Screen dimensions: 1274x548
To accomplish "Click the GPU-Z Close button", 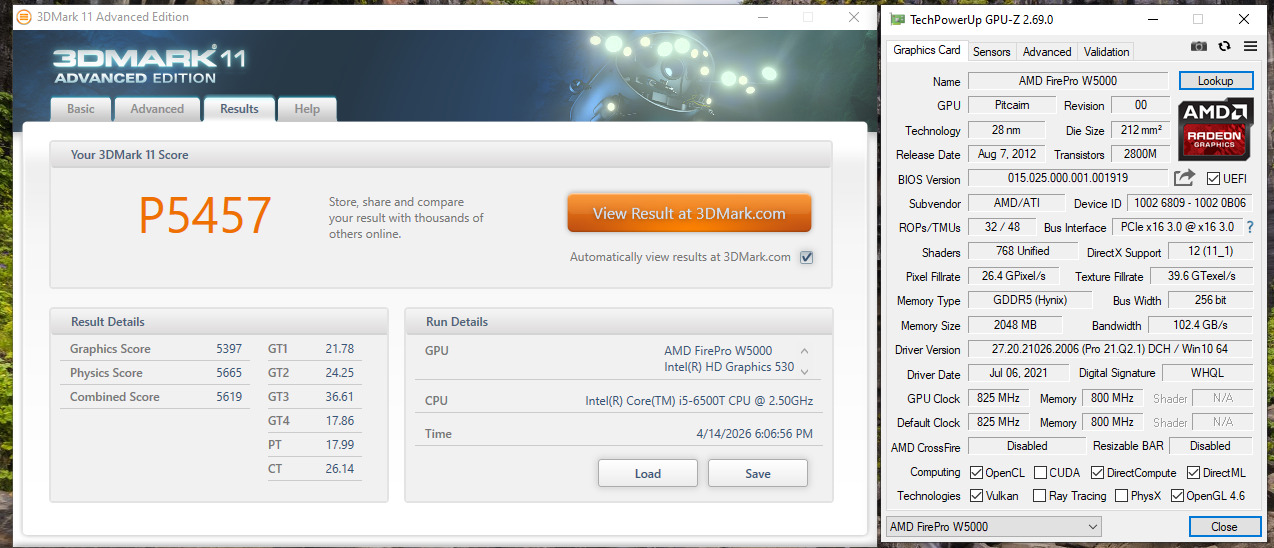I will 1225,526.
